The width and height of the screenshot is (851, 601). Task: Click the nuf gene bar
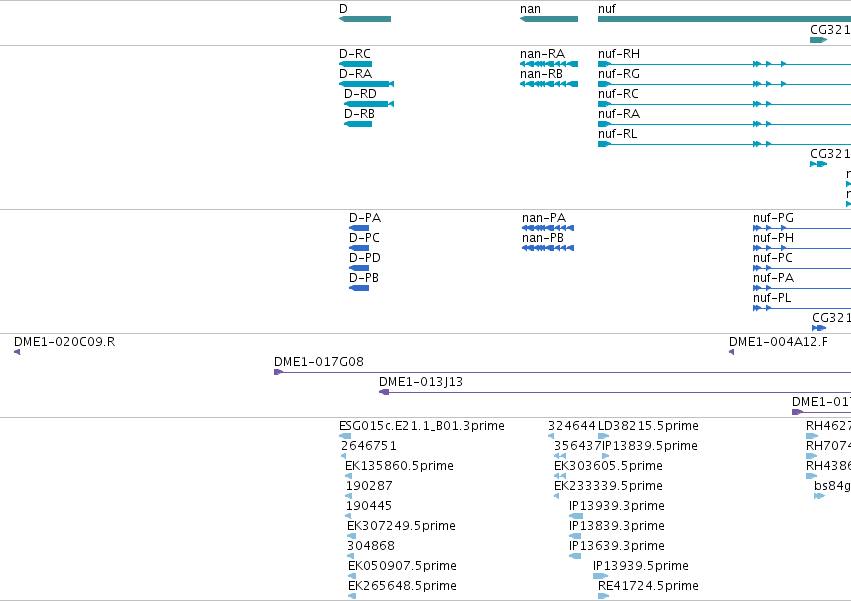click(724, 19)
